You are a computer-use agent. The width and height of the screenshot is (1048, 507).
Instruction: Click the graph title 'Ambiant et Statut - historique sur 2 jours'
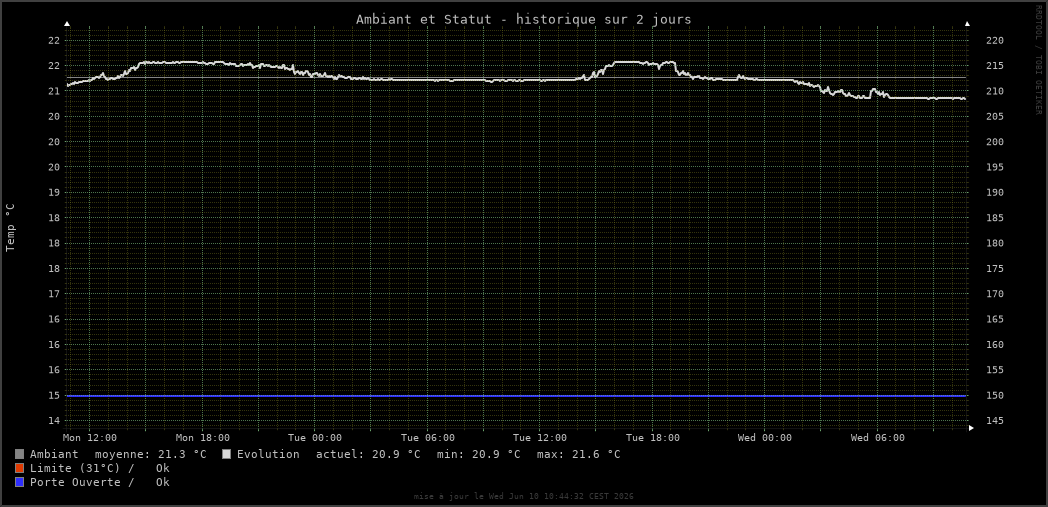pyautogui.click(x=523, y=19)
